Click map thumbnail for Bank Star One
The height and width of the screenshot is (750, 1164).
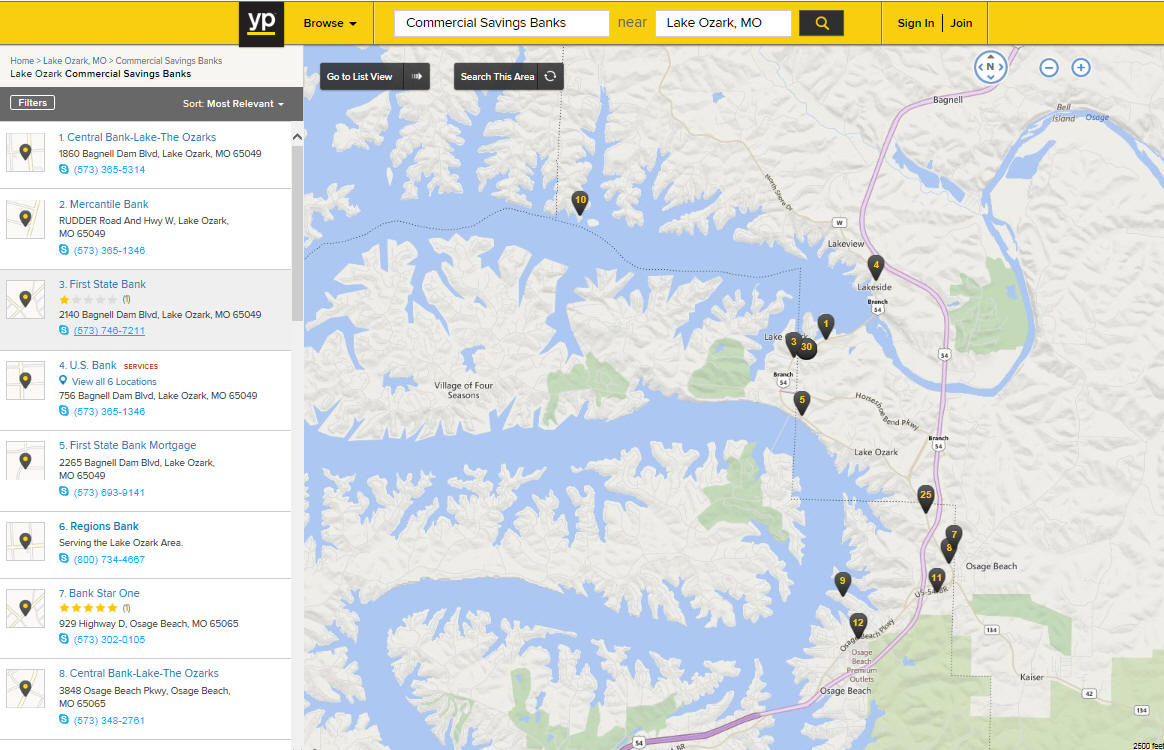coord(25,608)
